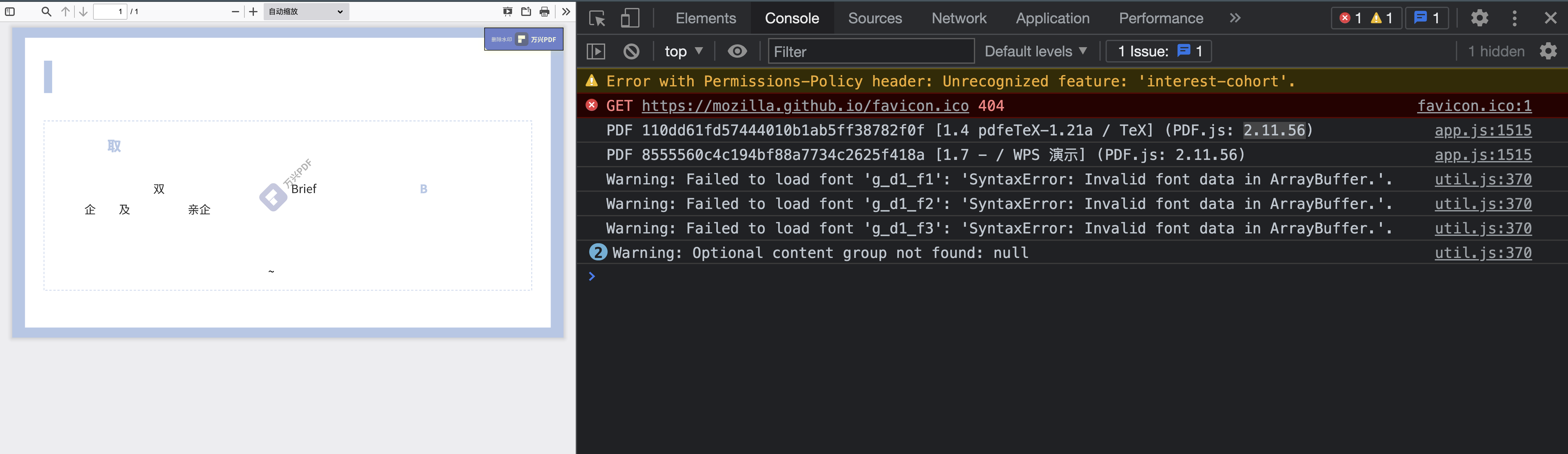The height and width of the screenshot is (454, 1568).
Task: Clear the console messages
Action: point(631,52)
